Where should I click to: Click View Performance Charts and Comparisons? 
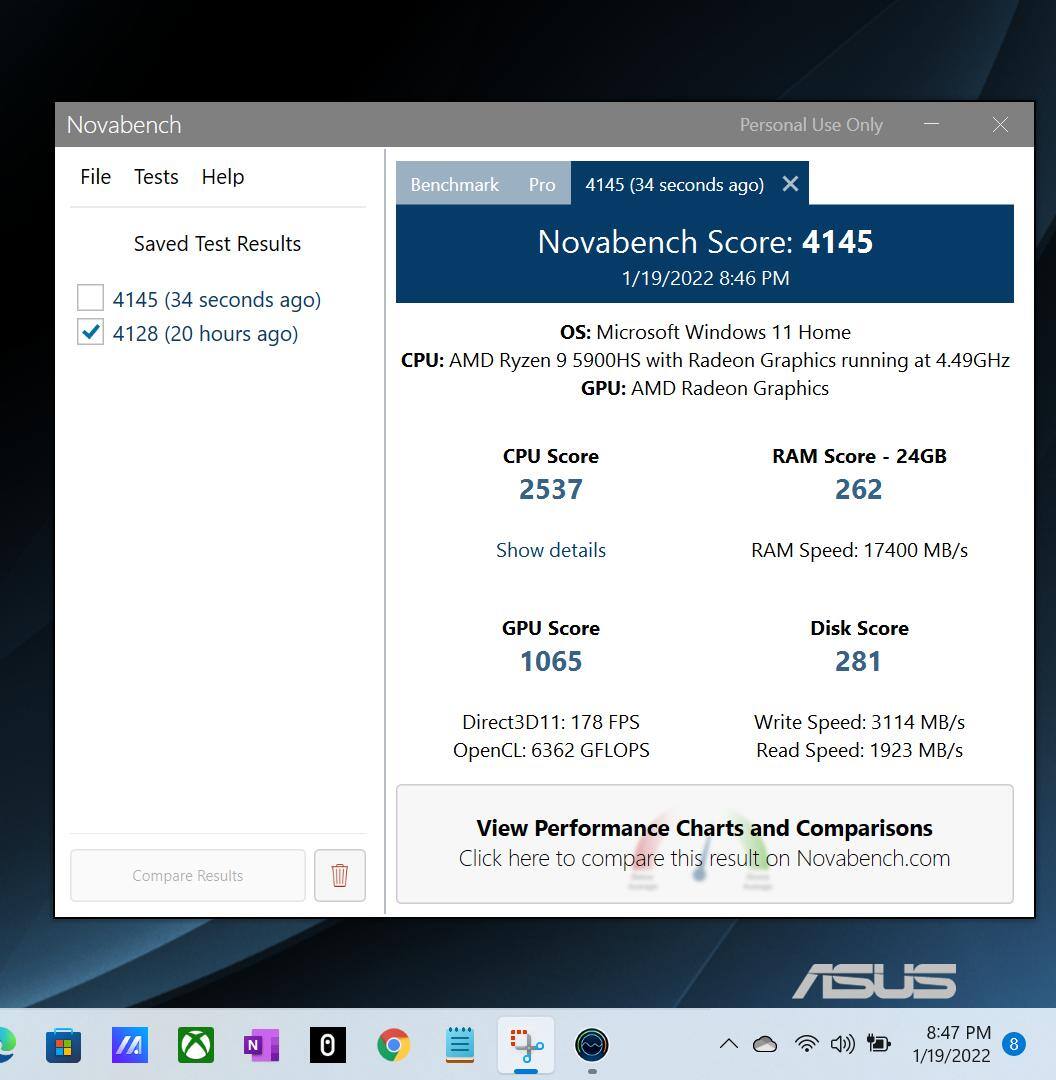click(704, 843)
